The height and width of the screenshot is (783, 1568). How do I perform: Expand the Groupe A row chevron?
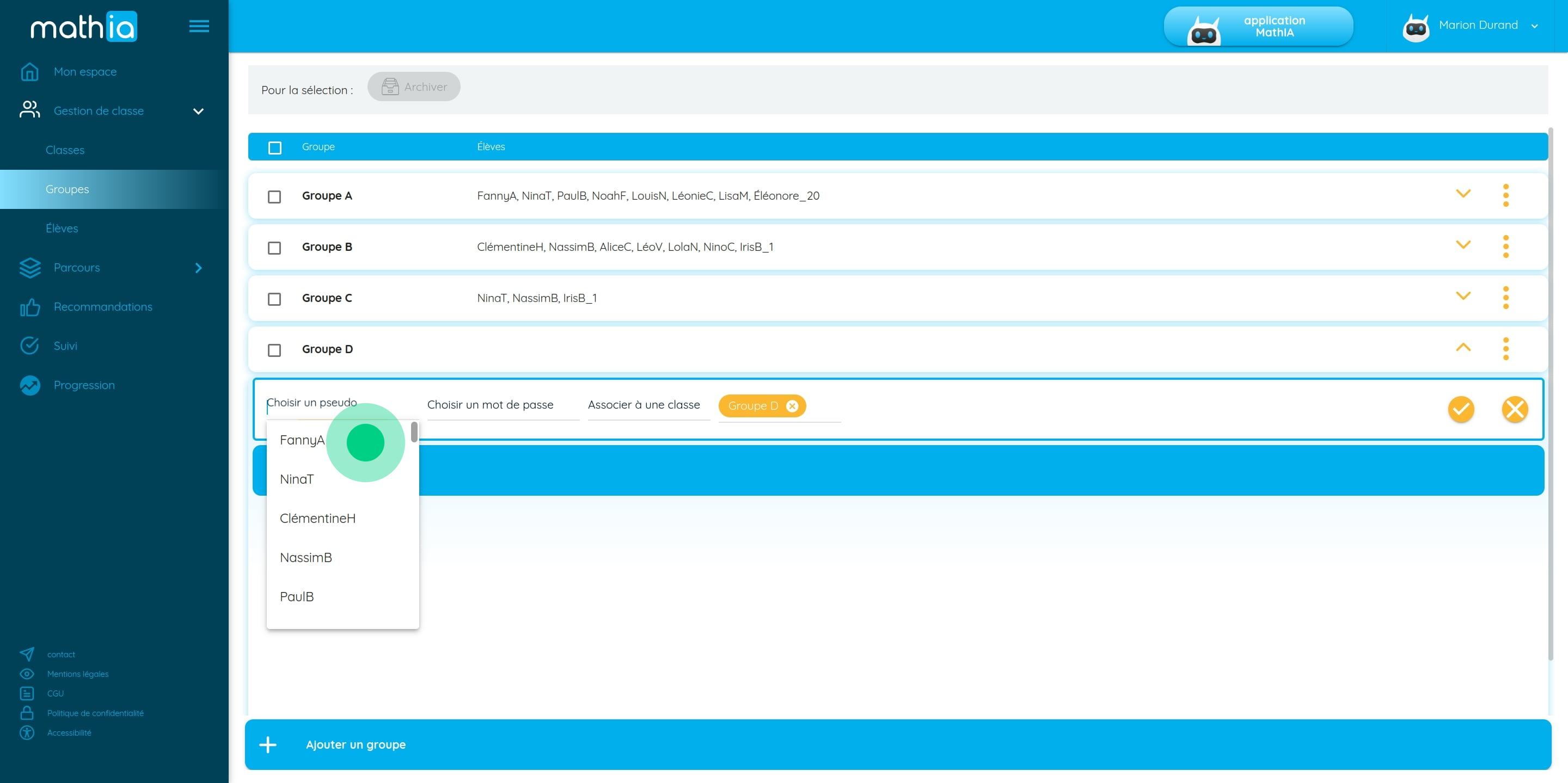coord(1463,194)
